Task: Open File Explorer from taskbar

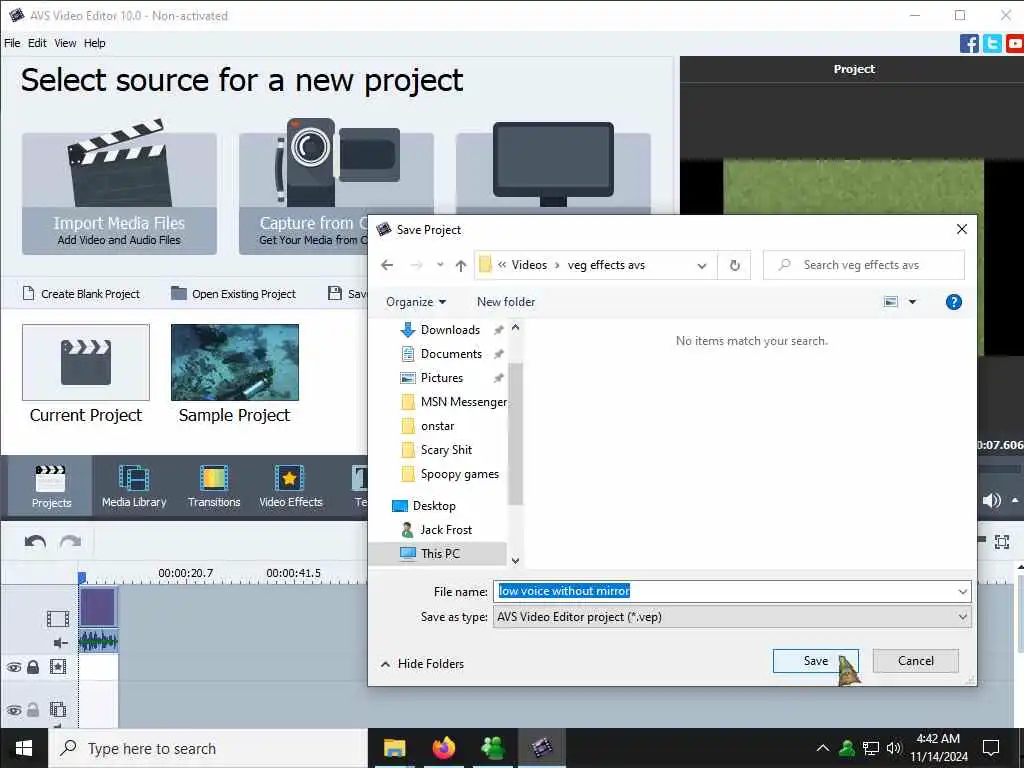Action: coord(394,748)
